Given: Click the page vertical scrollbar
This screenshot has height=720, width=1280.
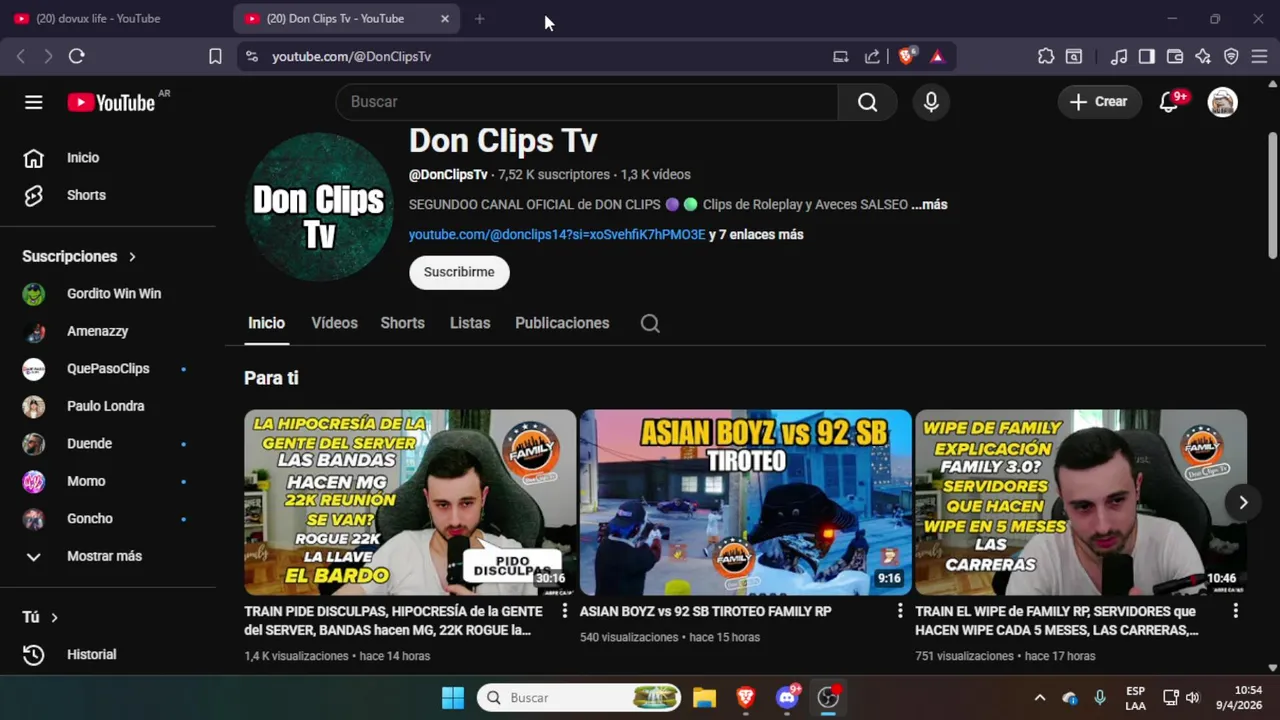Looking at the screenshot, I should pos(1272,195).
